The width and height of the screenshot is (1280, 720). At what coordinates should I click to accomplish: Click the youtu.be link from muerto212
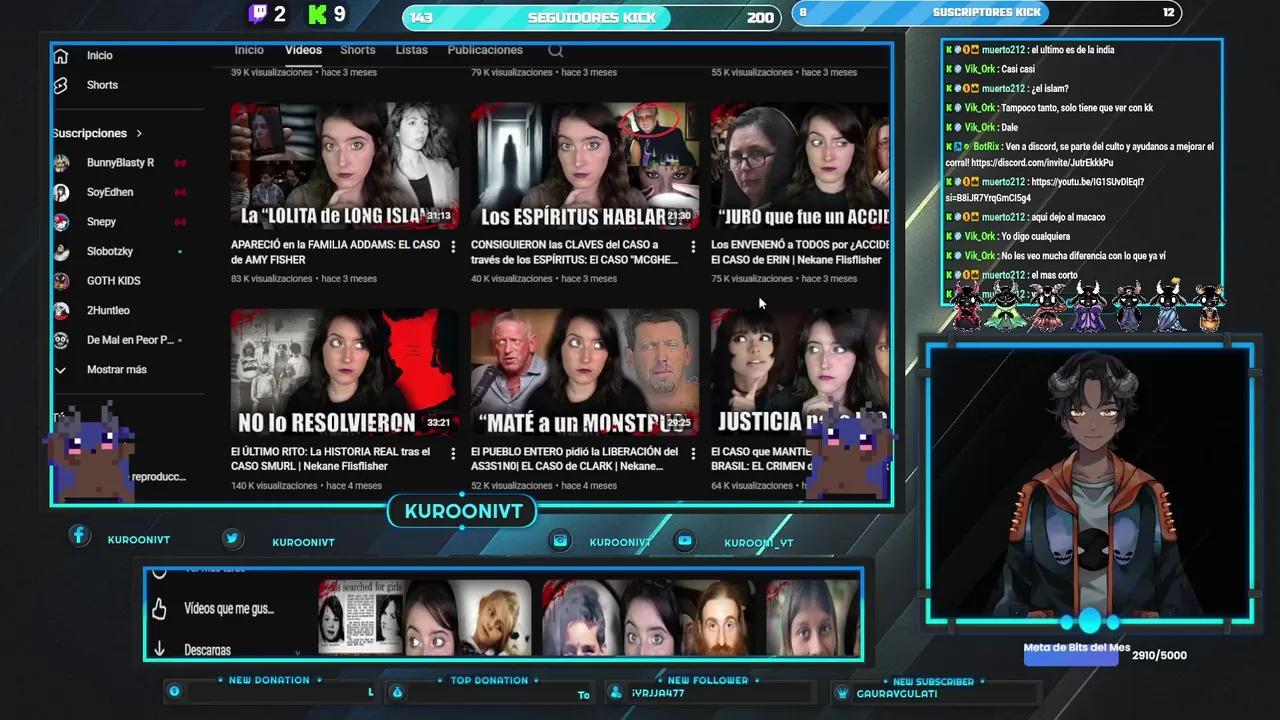(1044, 190)
